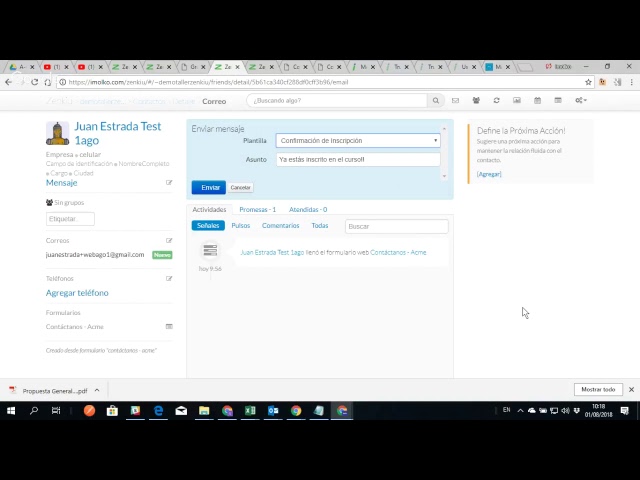640x480 pixels.
Task: Click Agregar link under Próxima Acción
Action: (x=489, y=174)
